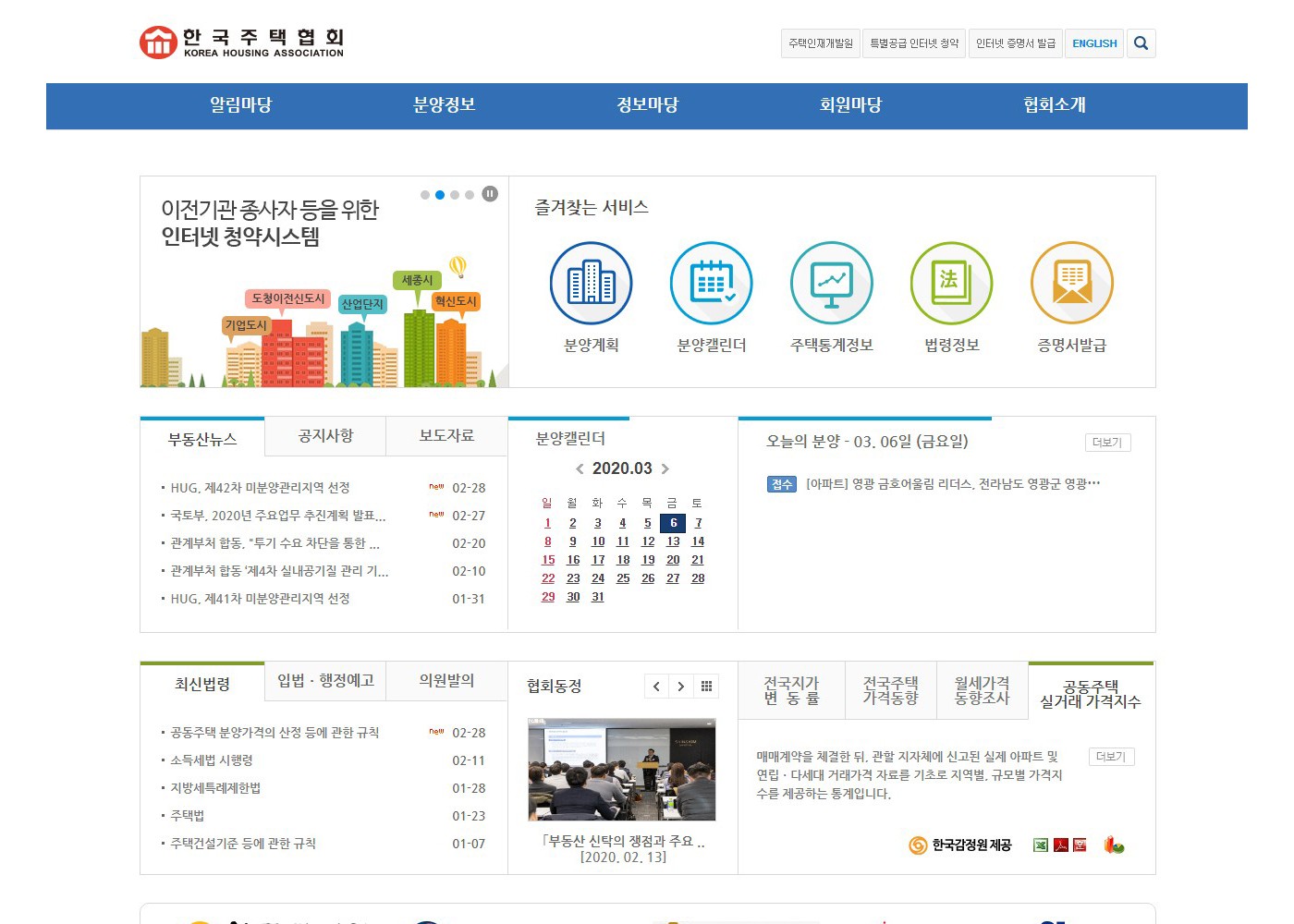Open the 분양정보 main menu
The width and height of the screenshot is (1294, 924).
point(444,105)
